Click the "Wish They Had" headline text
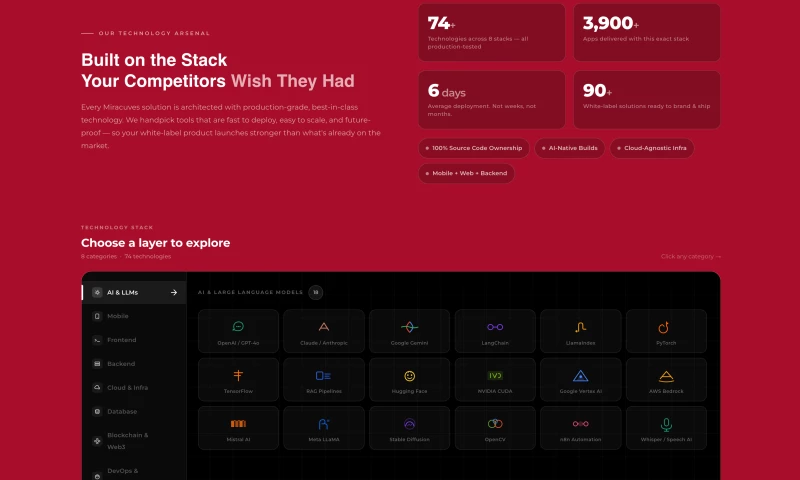Image resolution: width=800 pixels, height=480 pixels. tap(293, 81)
